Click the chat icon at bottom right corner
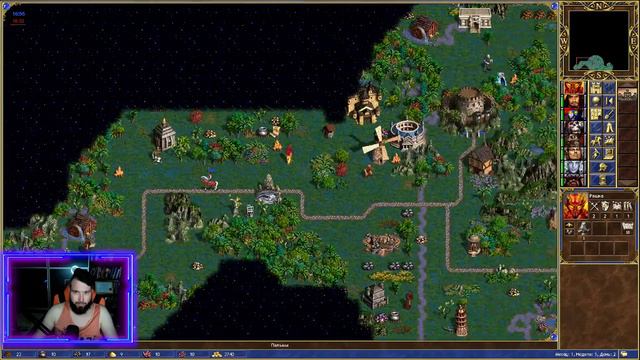640x360 pixels. (624, 354)
